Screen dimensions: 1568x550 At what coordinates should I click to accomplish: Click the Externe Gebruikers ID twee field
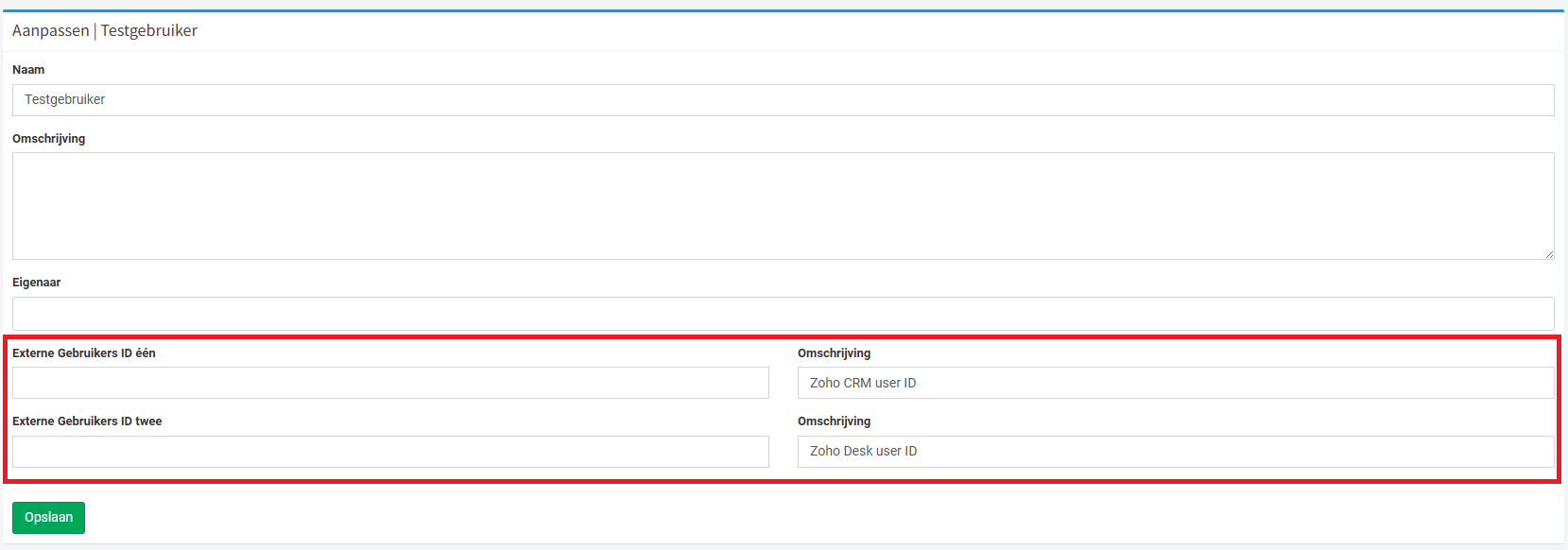point(390,452)
